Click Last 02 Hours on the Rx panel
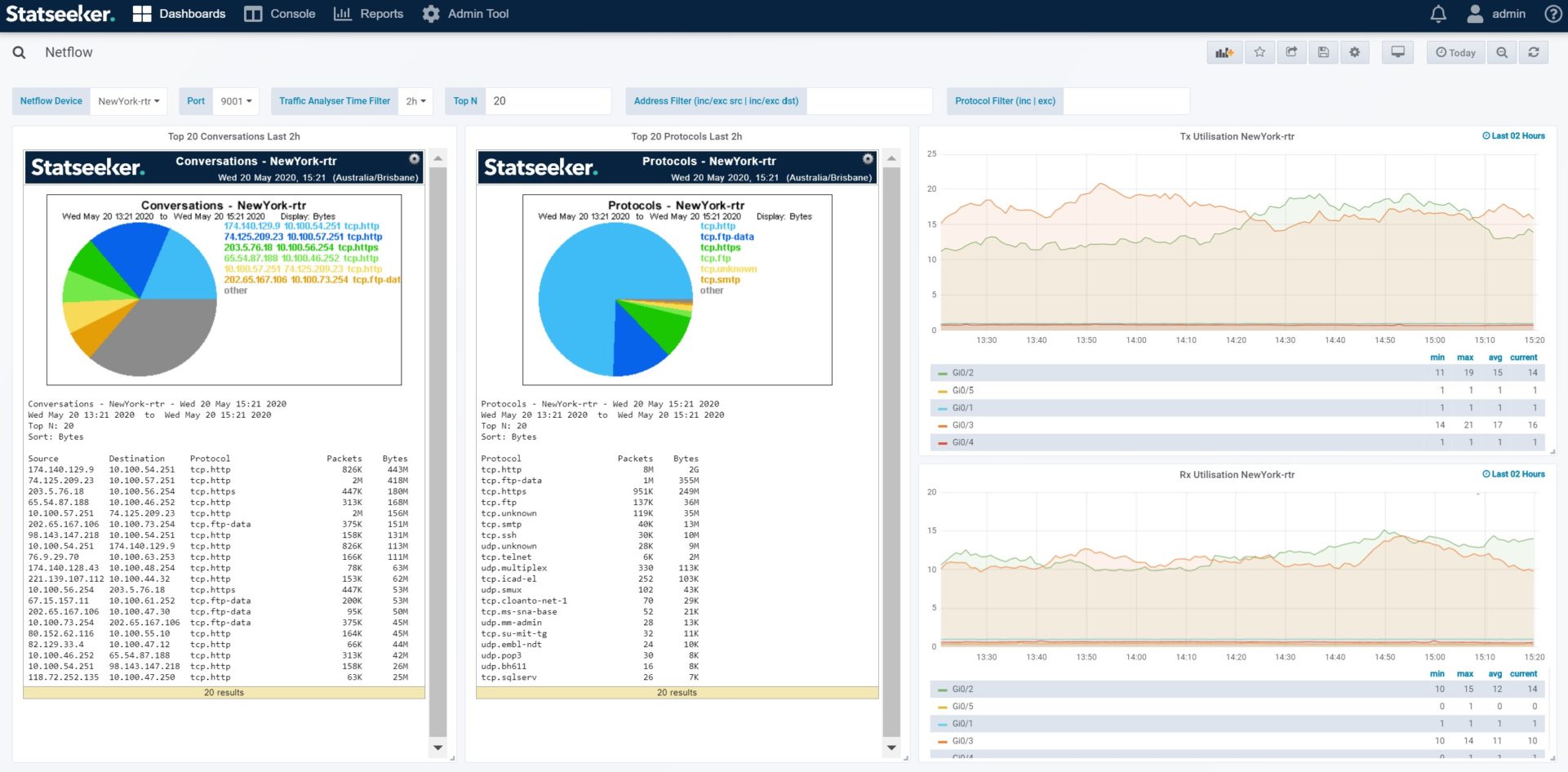The image size is (1568, 772). coord(1513,474)
